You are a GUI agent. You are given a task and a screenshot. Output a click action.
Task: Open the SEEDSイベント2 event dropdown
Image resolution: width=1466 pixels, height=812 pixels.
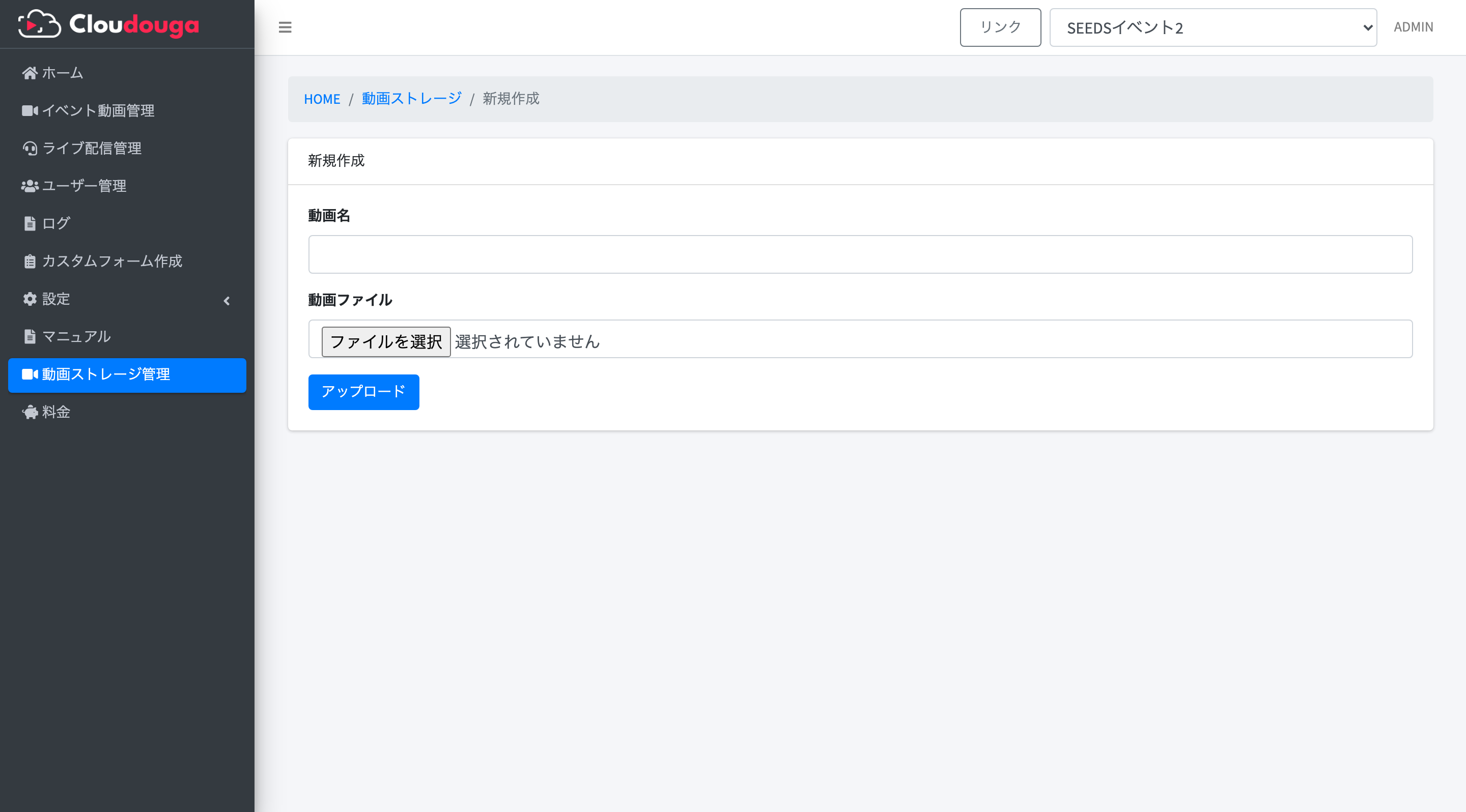[1213, 27]
